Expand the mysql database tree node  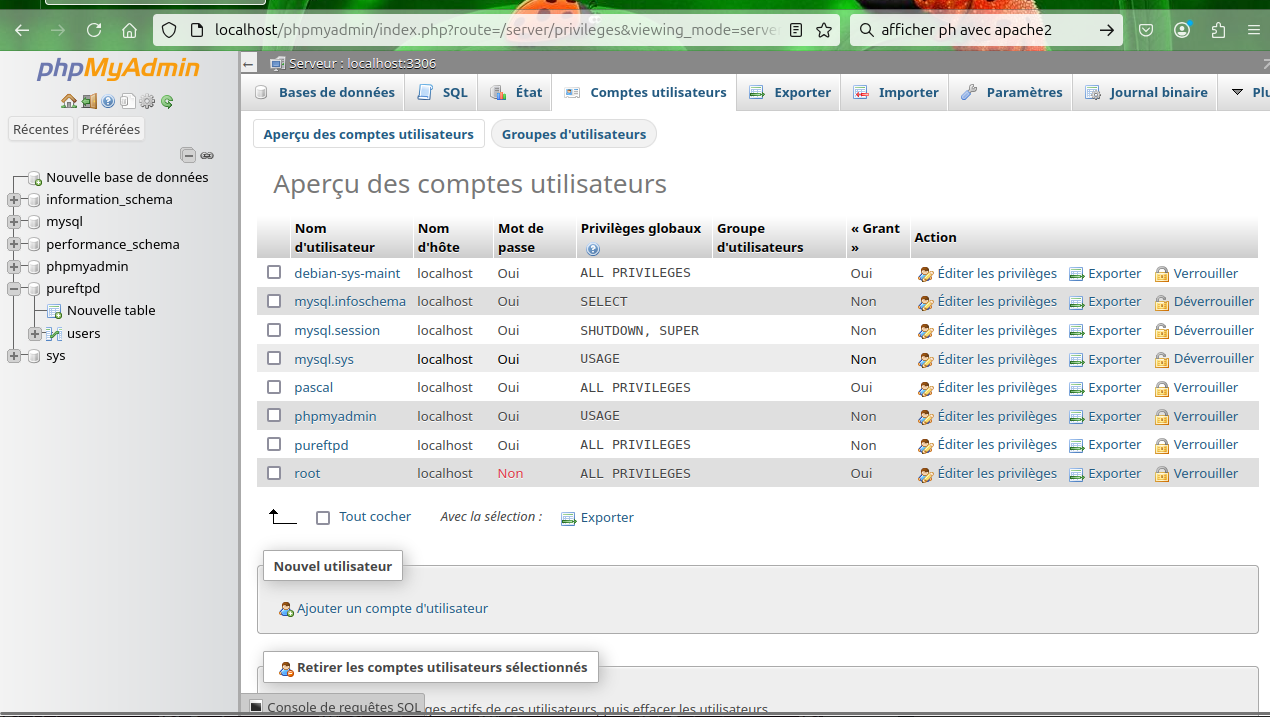click(x=14, y=222)
